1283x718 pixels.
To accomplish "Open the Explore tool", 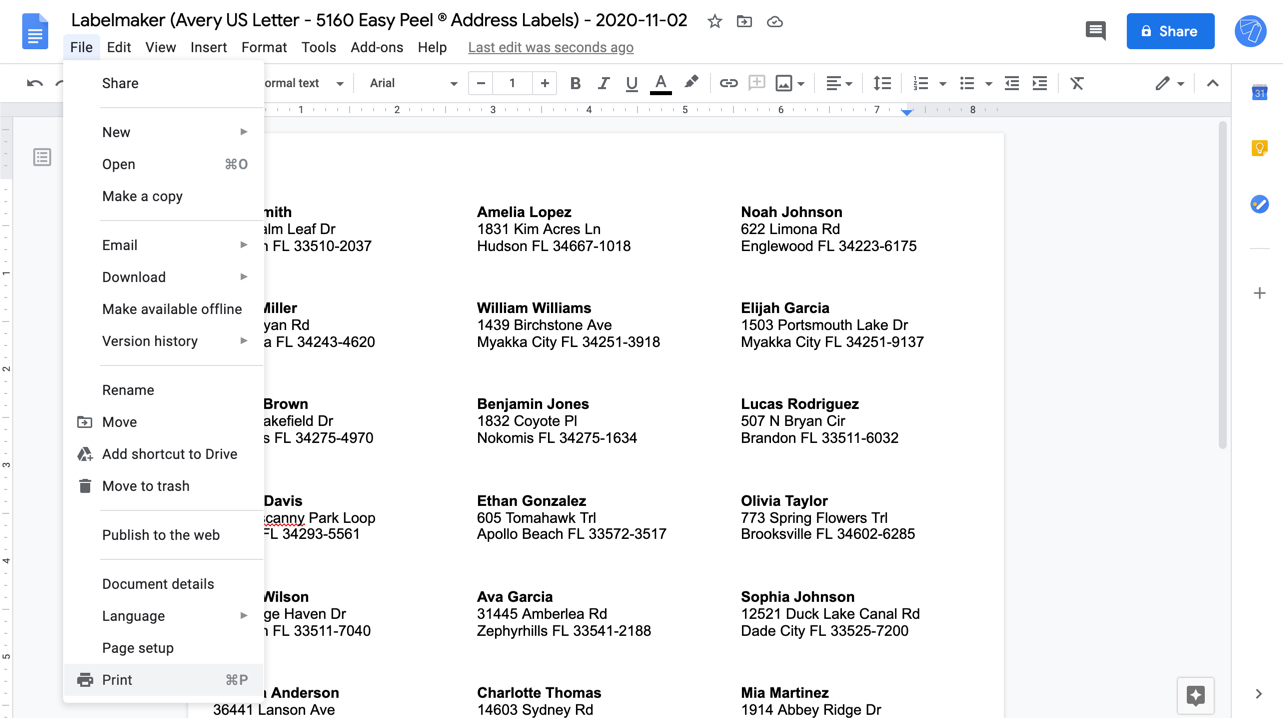I will tap(1195, 693).
